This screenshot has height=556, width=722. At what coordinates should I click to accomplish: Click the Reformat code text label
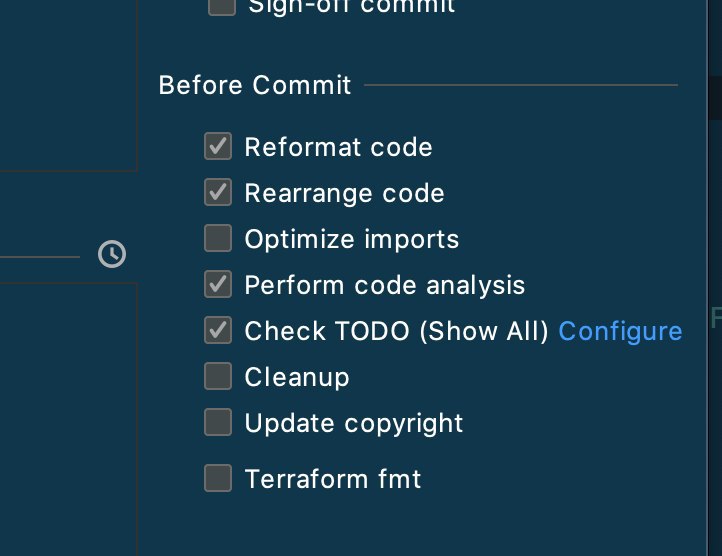point(338,147)
